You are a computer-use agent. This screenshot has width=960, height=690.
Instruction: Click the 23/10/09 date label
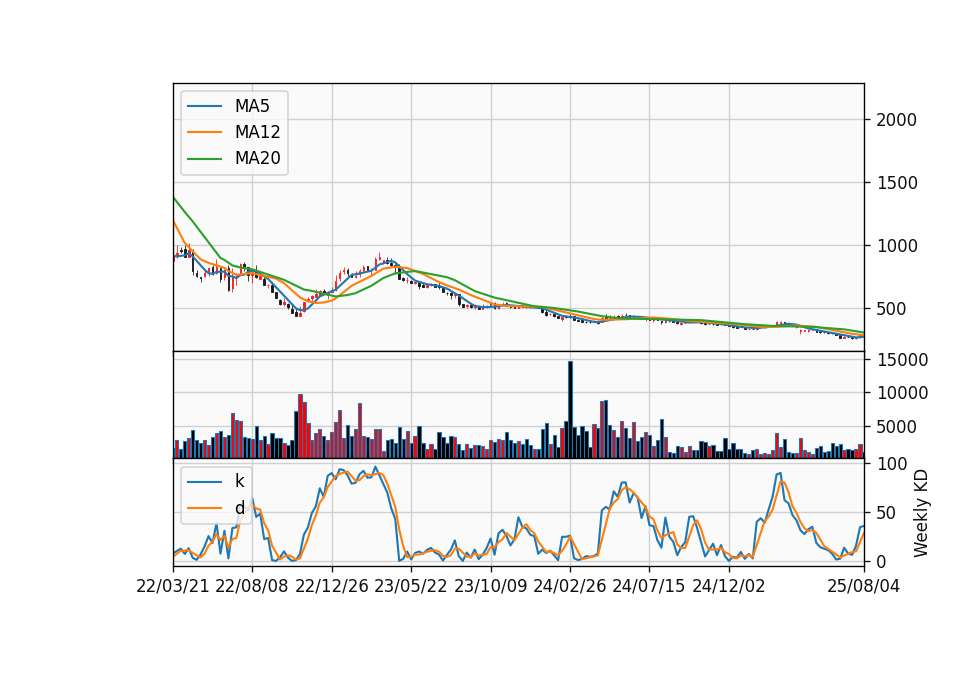[490, 587]
